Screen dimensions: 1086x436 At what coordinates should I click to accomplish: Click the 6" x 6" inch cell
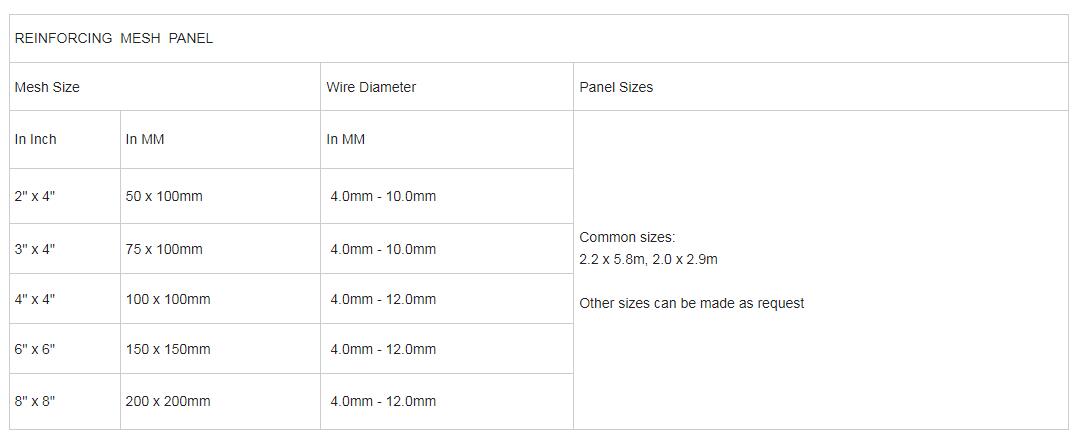click(65, 349)
